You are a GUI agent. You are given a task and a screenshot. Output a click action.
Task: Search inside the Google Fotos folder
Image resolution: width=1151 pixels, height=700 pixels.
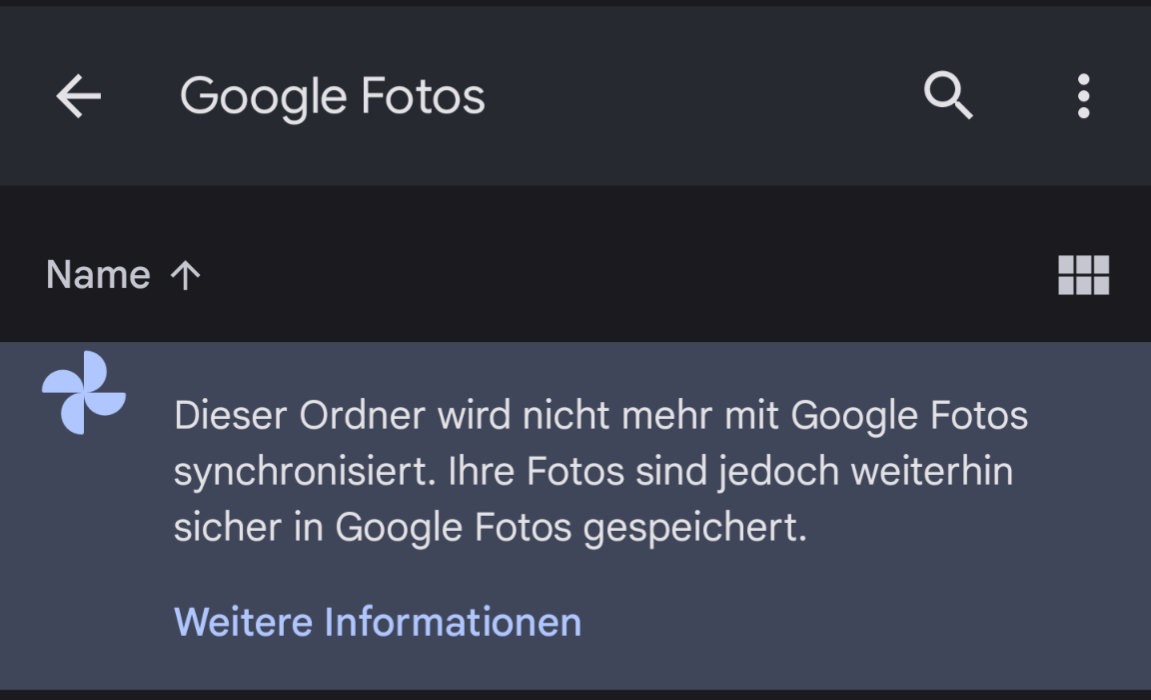click(948, 95)
